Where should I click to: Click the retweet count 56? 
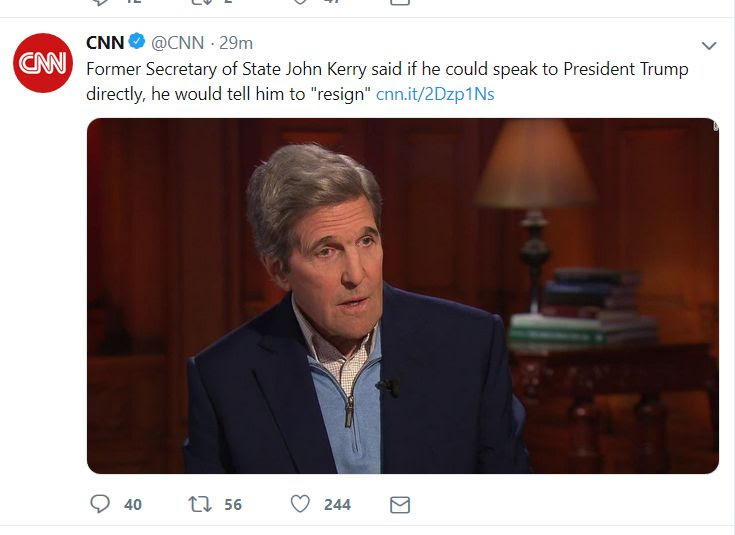[233, 505]
